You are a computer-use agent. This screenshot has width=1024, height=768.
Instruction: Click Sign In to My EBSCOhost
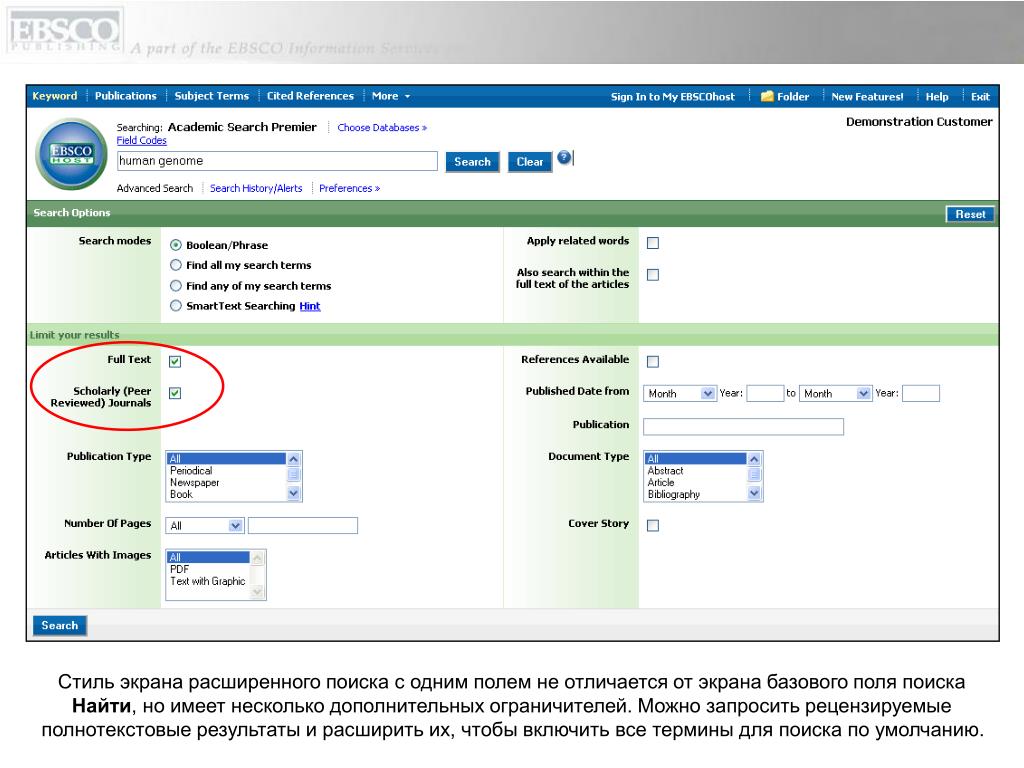click(x=673, y=97)
